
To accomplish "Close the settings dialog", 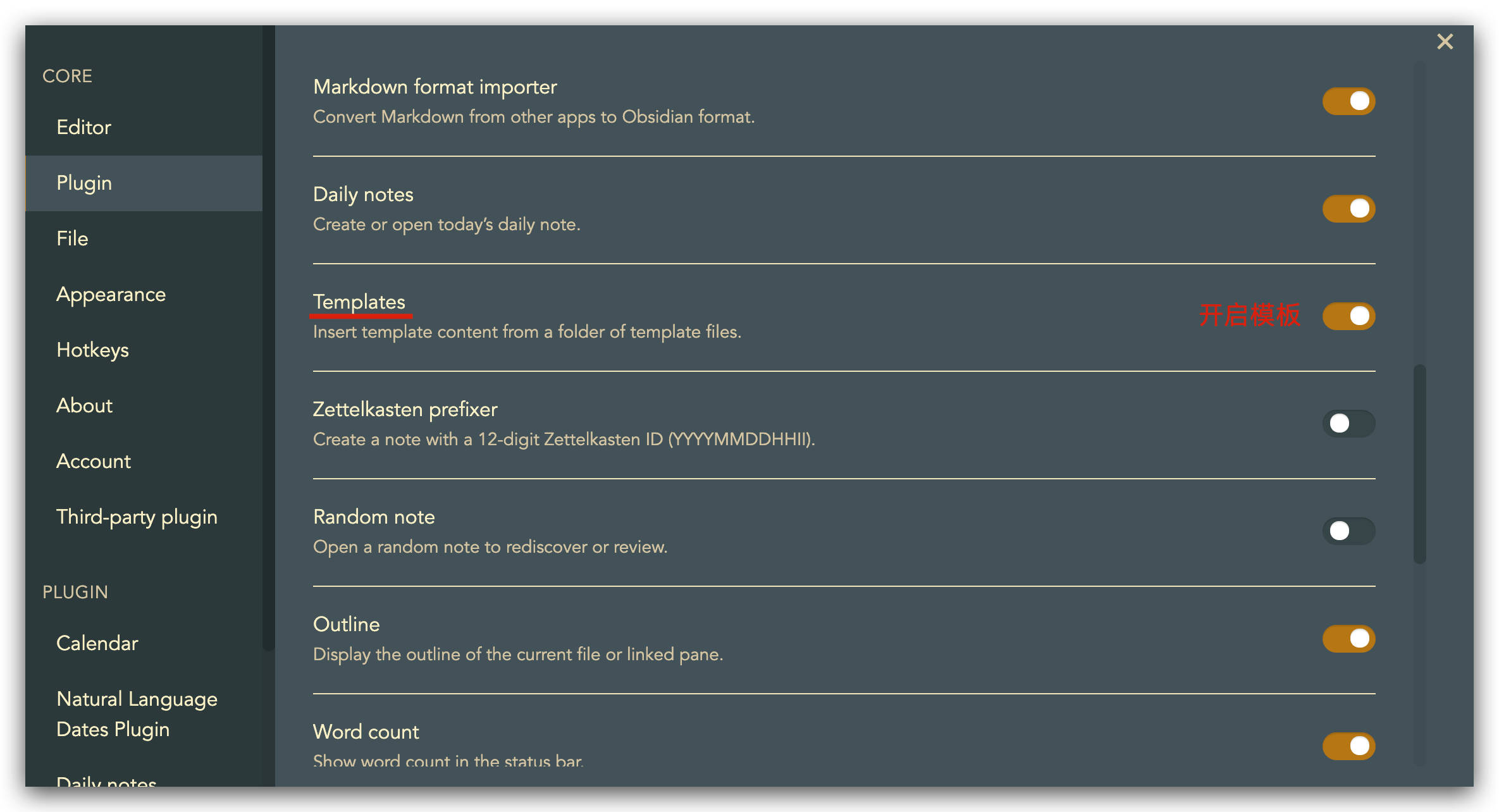I will [1445, 42].
